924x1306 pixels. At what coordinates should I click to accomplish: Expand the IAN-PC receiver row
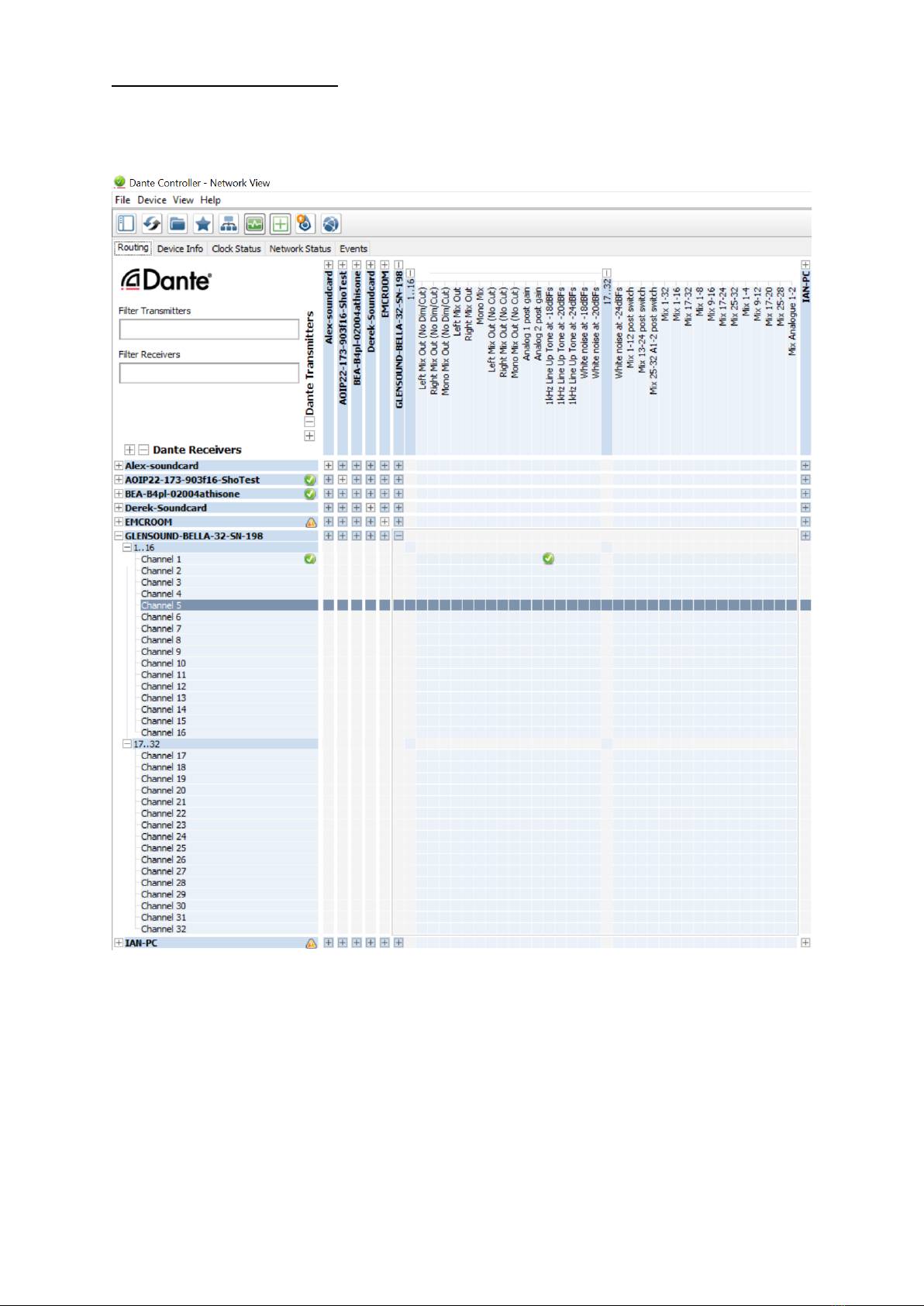tap(119, 943)
